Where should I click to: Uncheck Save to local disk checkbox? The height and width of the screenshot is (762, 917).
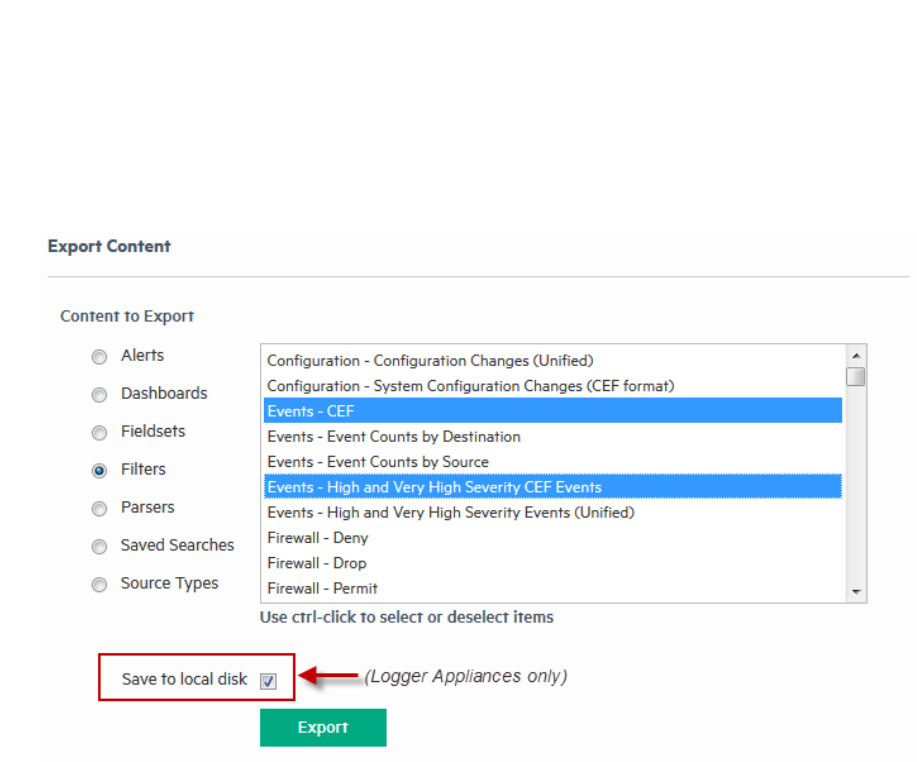(x=268, y=681)
